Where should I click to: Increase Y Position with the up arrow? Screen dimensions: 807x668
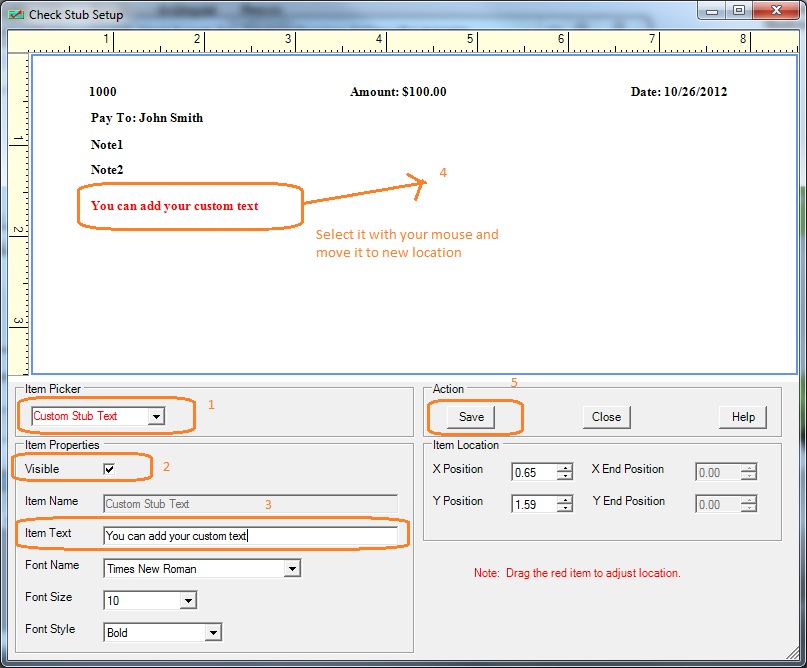(x=565, y=500)
